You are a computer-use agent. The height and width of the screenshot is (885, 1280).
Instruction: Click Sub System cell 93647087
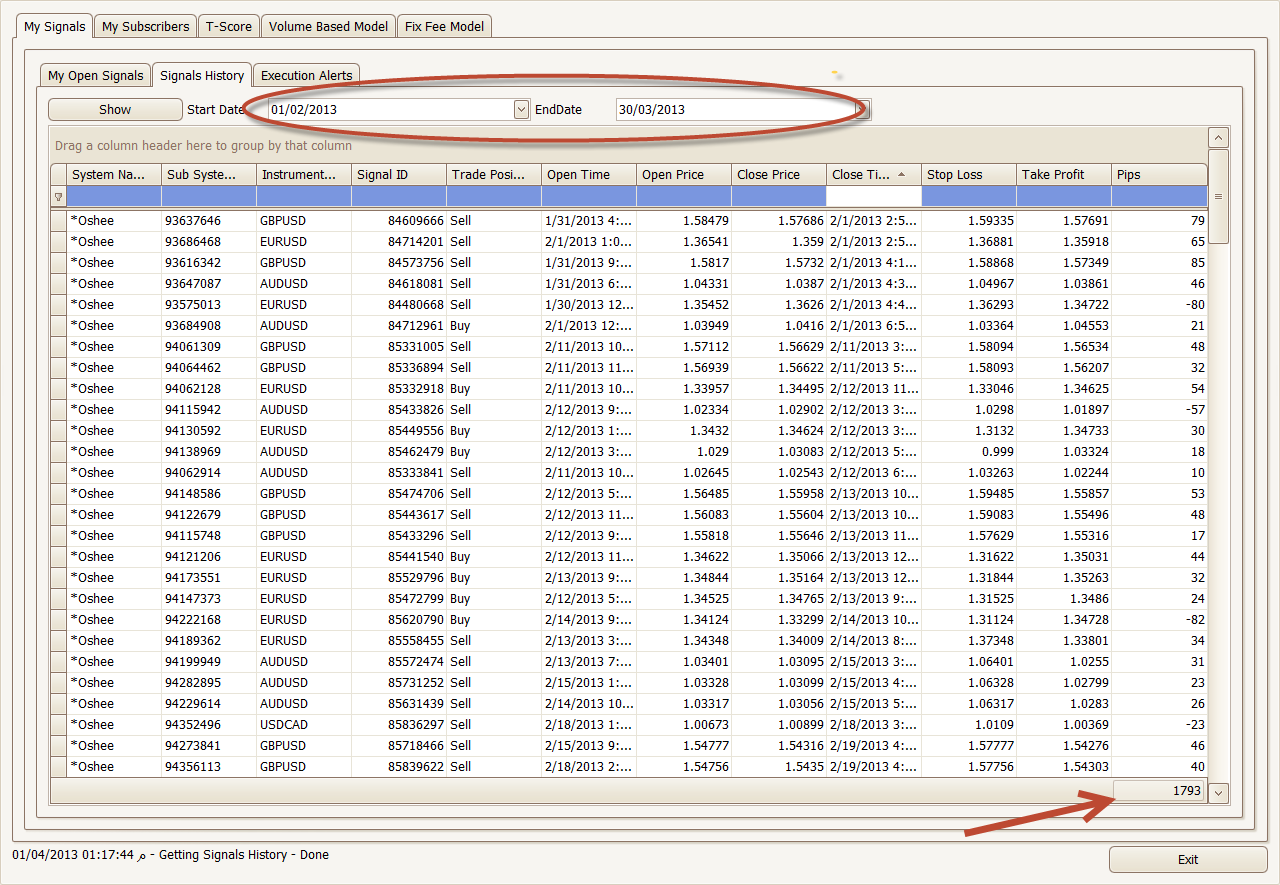(209, 283)
